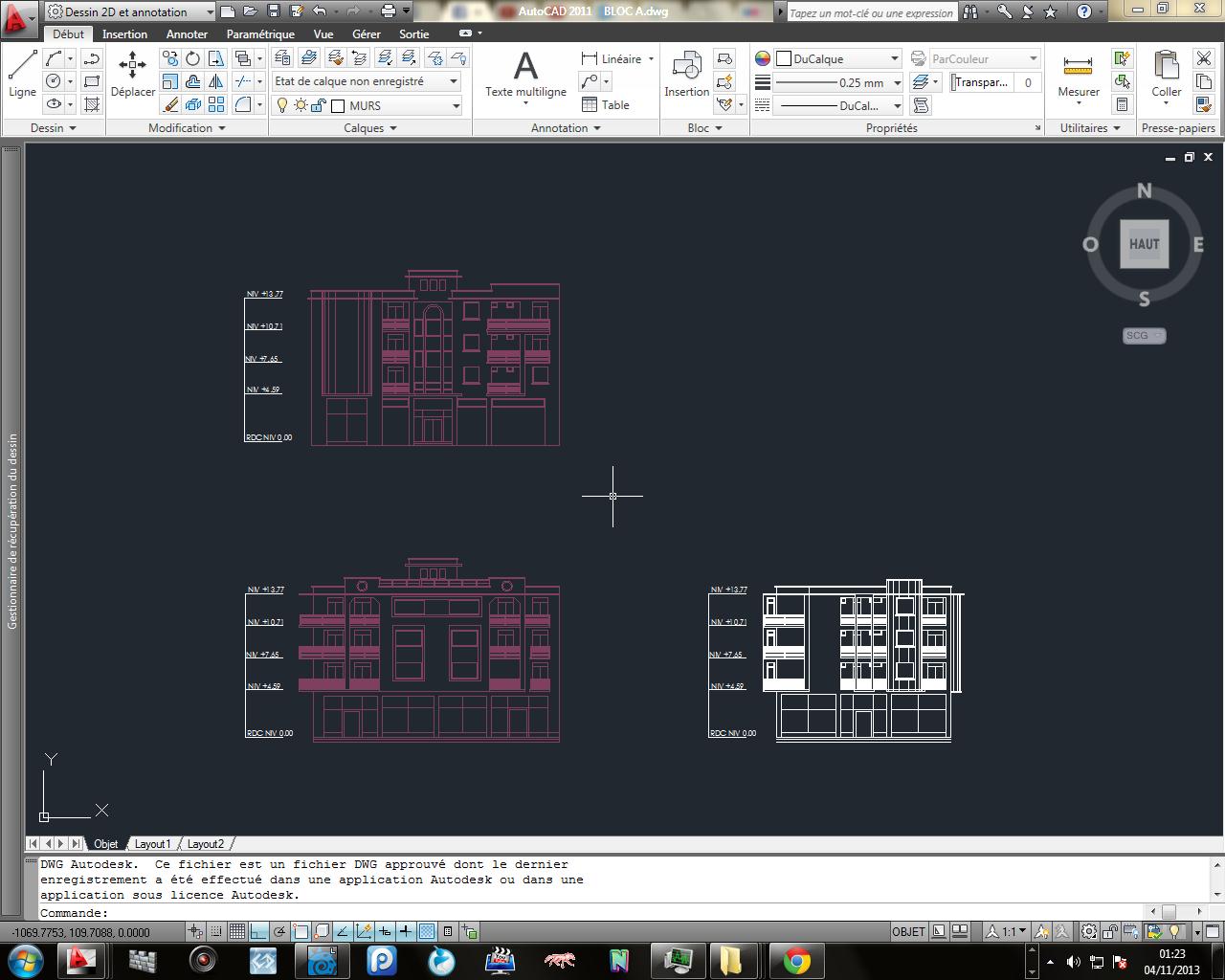This screenshot has width=1225, height=980.
Task: Click the Texte multiligne tool
Action: pos(525,74)
